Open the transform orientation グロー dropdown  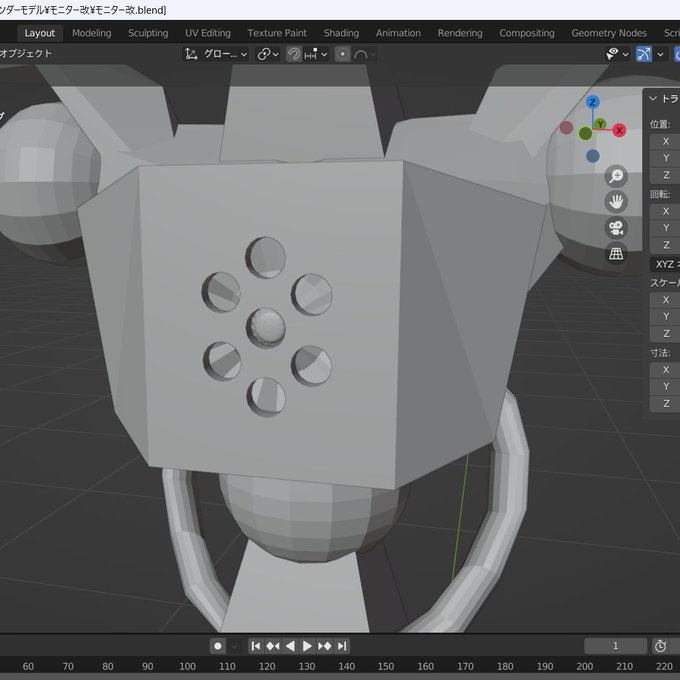(216, 54)
